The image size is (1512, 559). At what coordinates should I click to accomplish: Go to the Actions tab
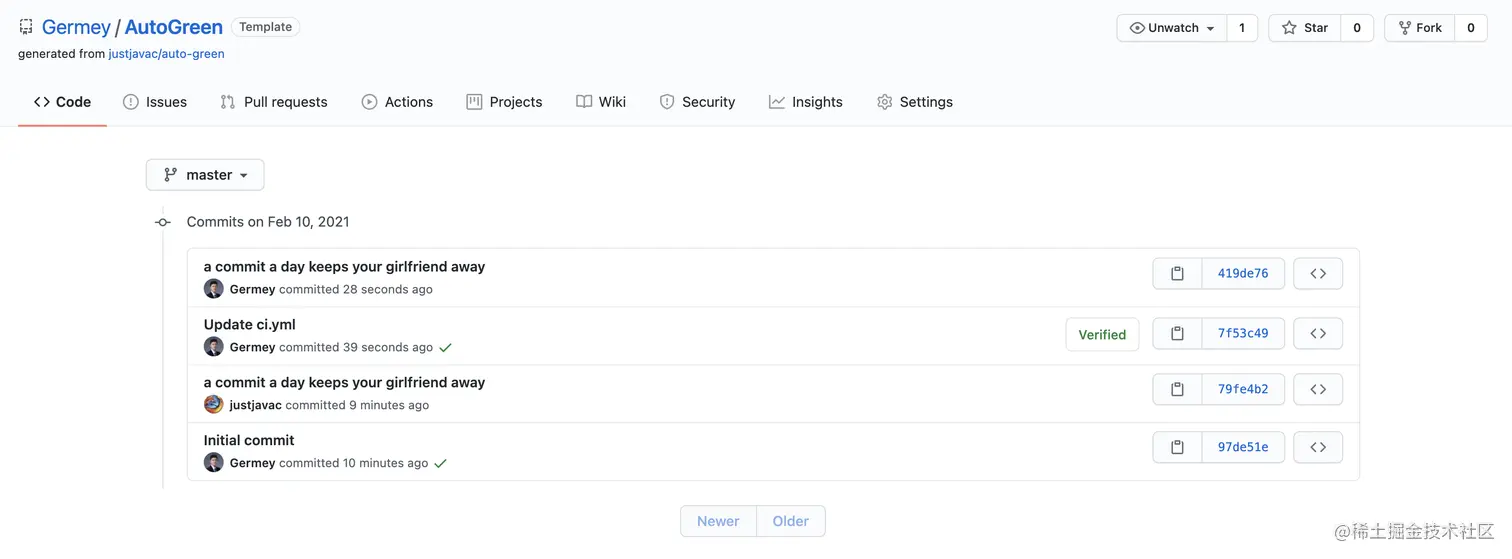coord(397,102)
